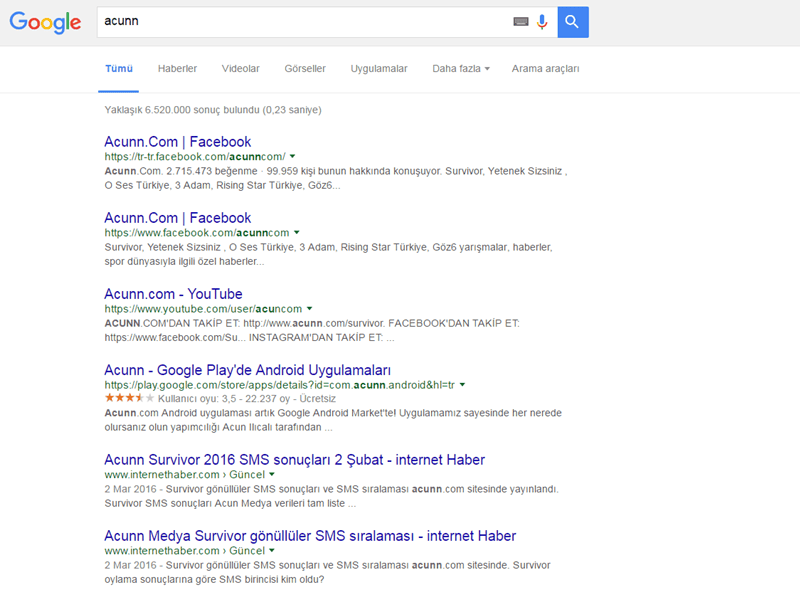800x599 pixels.
Task: Open the on-screen keyboard icon
Action: tap(520, 22)
